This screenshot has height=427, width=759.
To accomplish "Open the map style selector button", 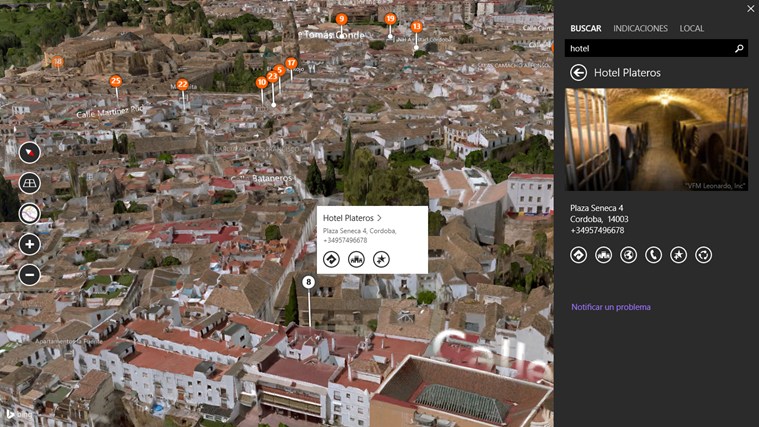I will 30,214.
